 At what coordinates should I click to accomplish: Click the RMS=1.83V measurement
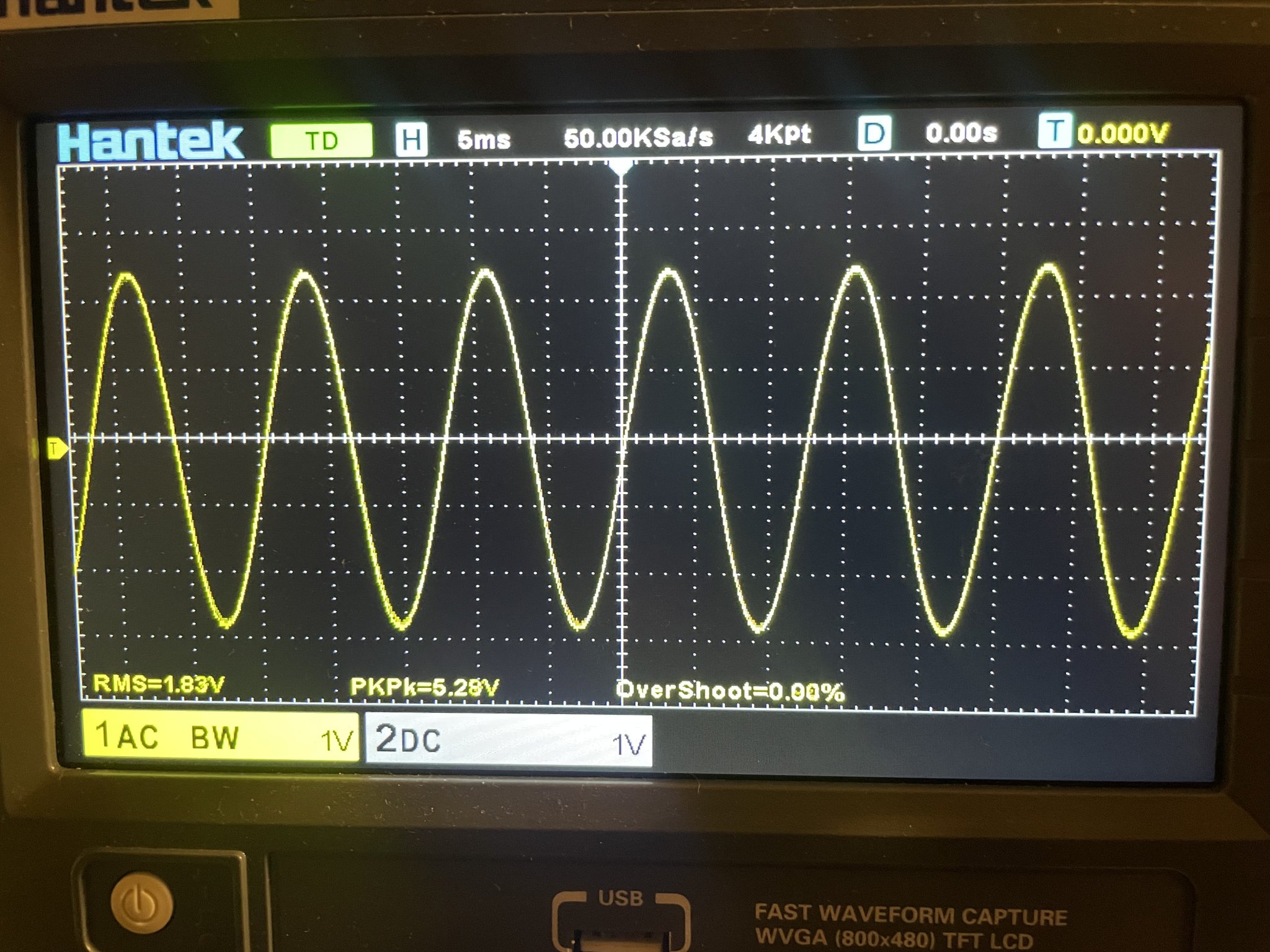pyautogui.click(x=159, y=684)
